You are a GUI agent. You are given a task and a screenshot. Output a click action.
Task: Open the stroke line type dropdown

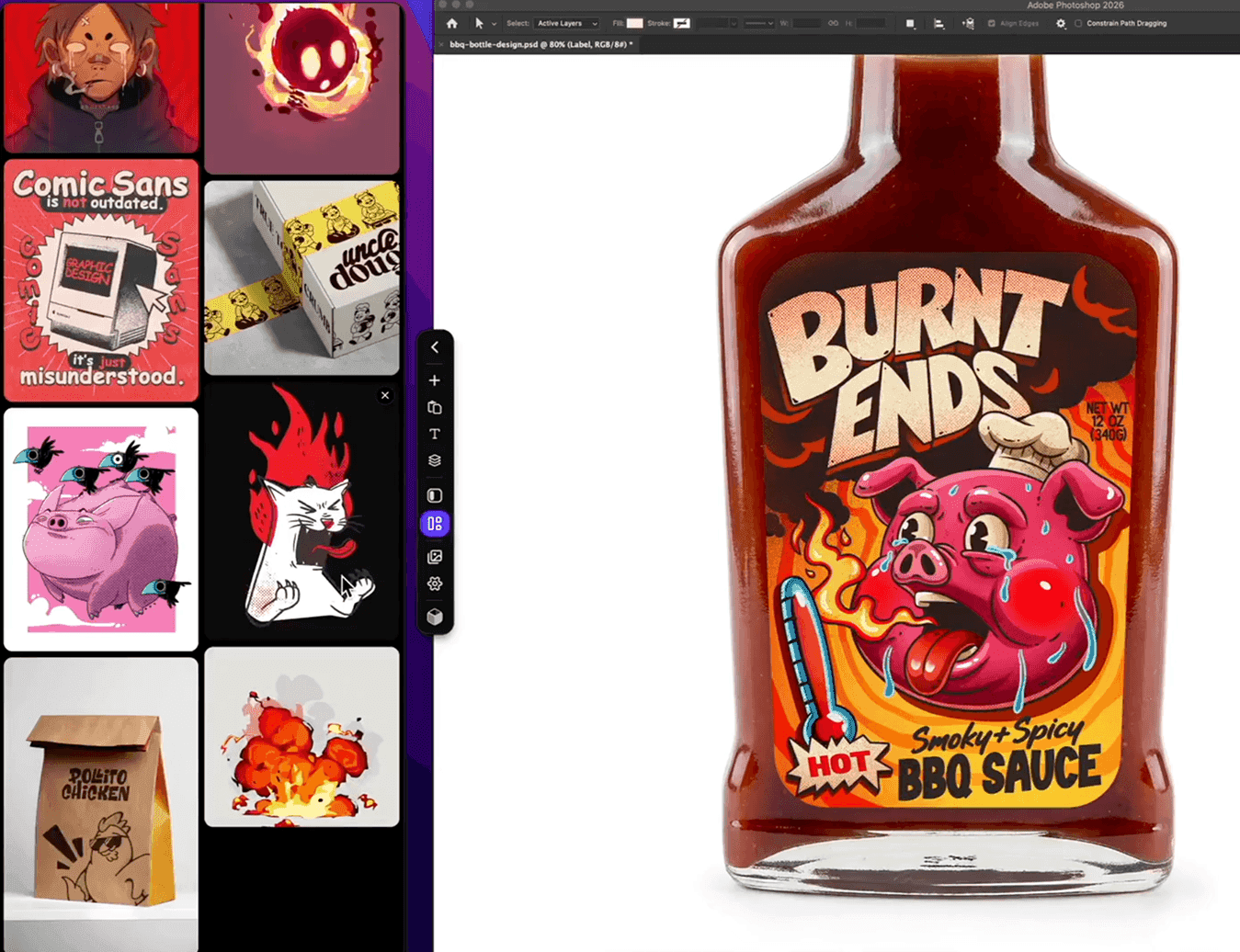pyautogui.click(x=759, y=23)
